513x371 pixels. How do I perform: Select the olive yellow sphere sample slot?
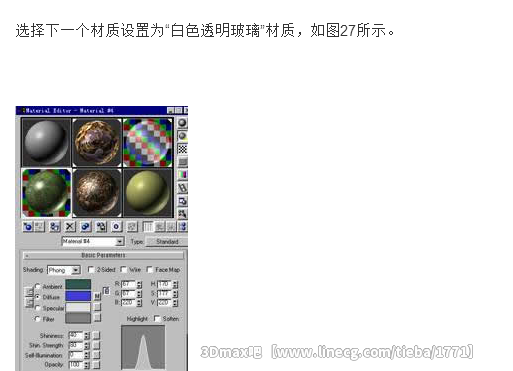click(x=148, y=193)
